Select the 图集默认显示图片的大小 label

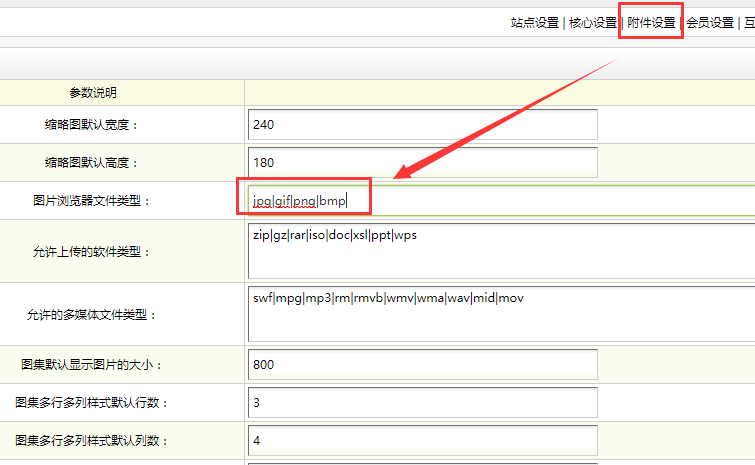(90, 365)
